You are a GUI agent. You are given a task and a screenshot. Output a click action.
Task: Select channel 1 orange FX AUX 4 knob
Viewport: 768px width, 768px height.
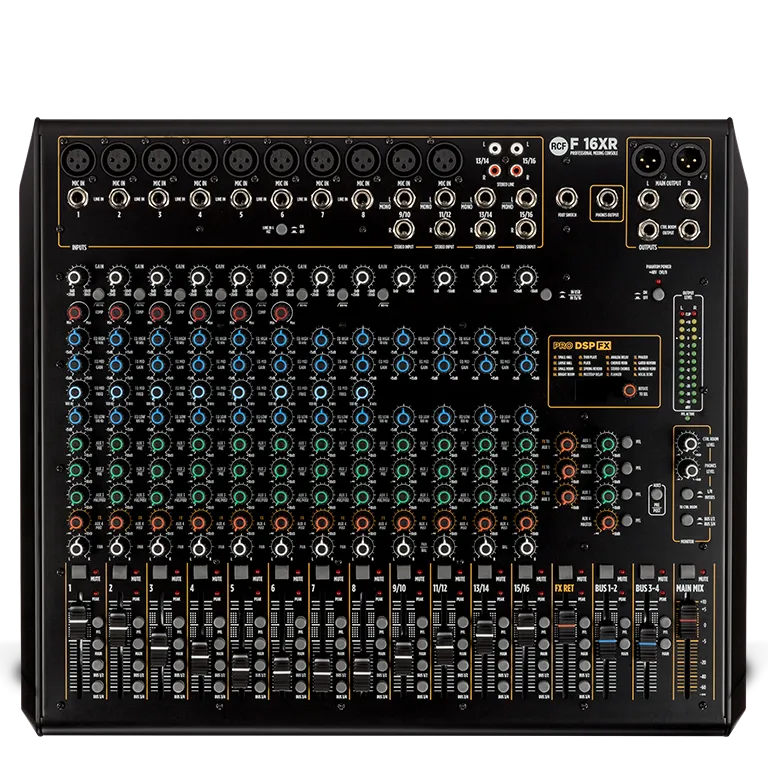tap(75, 522)
